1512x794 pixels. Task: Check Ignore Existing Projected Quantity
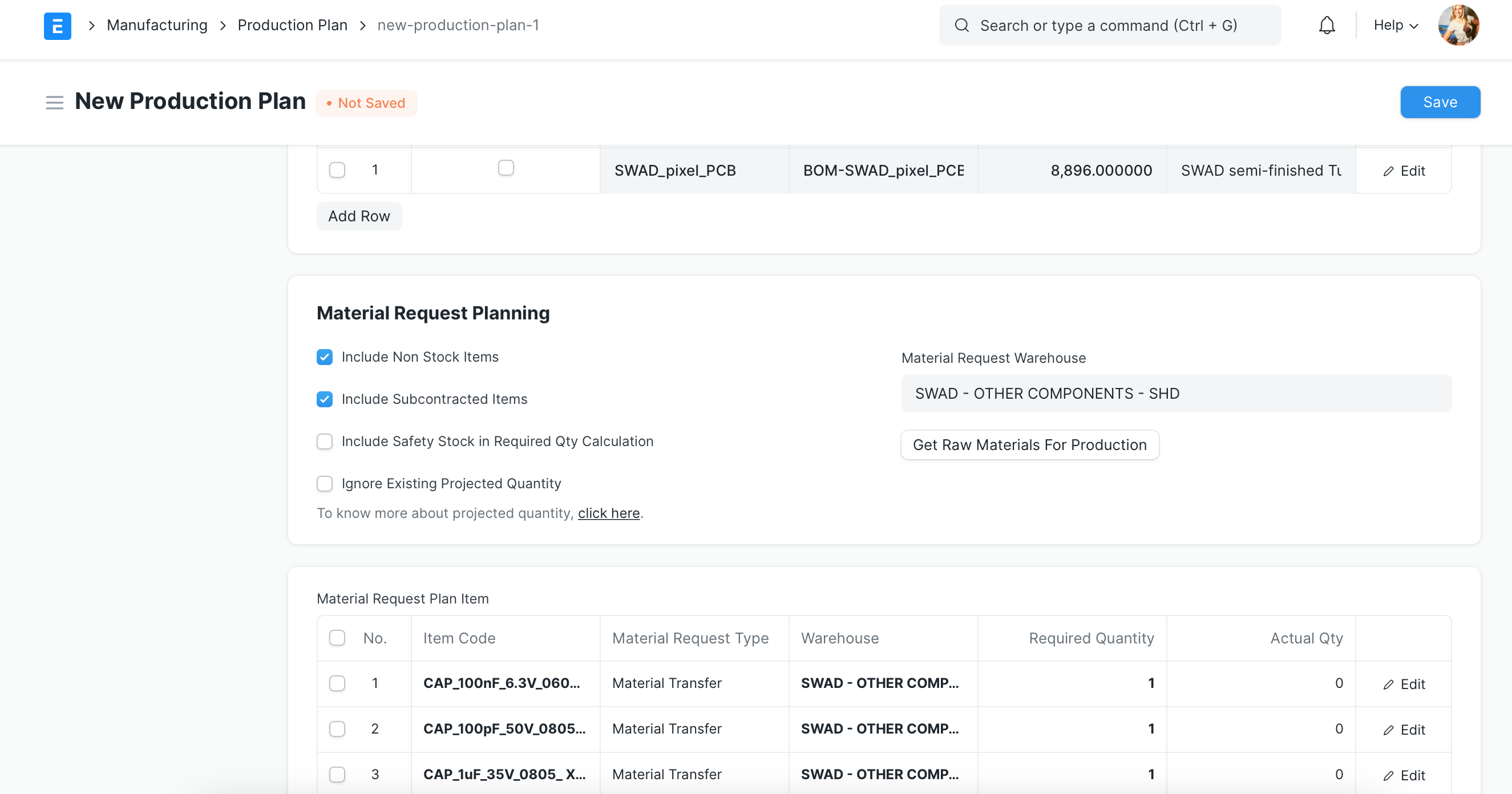click(x=325, y=483)
